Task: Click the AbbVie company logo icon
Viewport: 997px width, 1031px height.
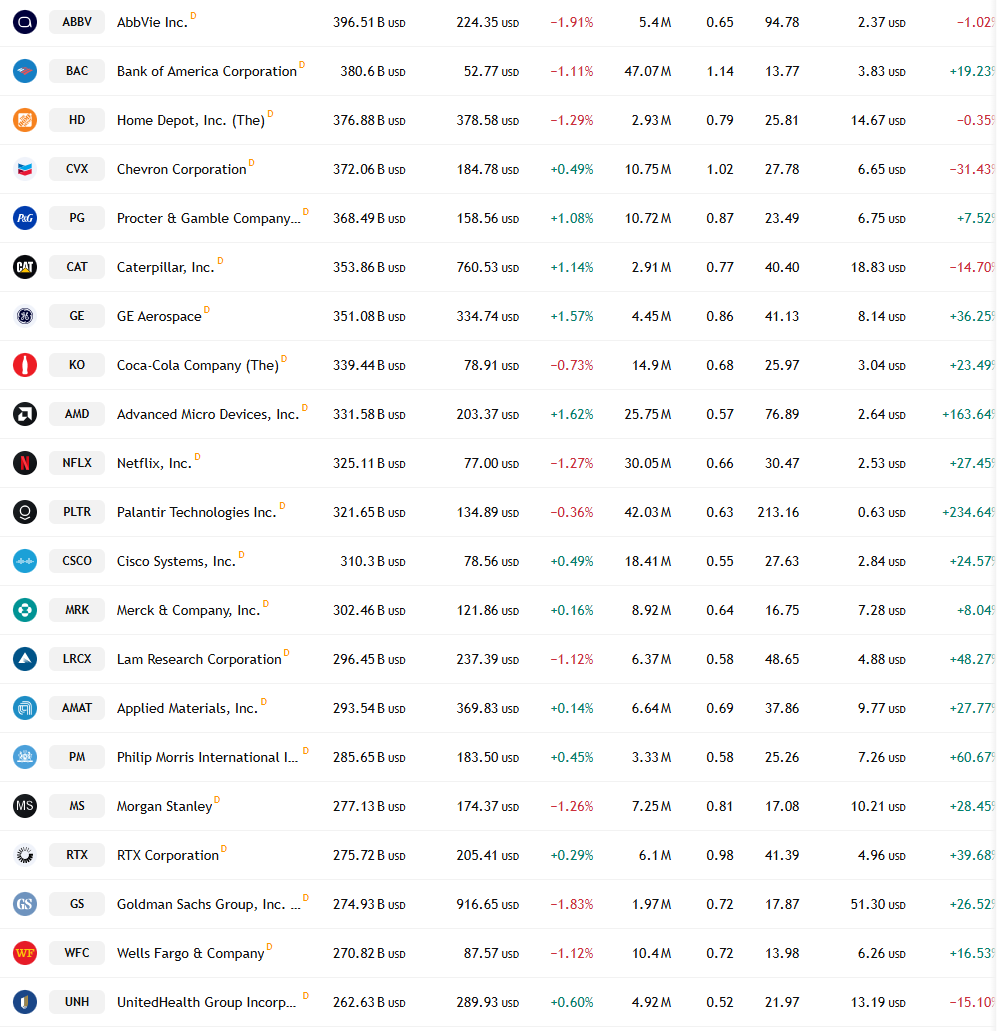Action: tap(25, 22)
